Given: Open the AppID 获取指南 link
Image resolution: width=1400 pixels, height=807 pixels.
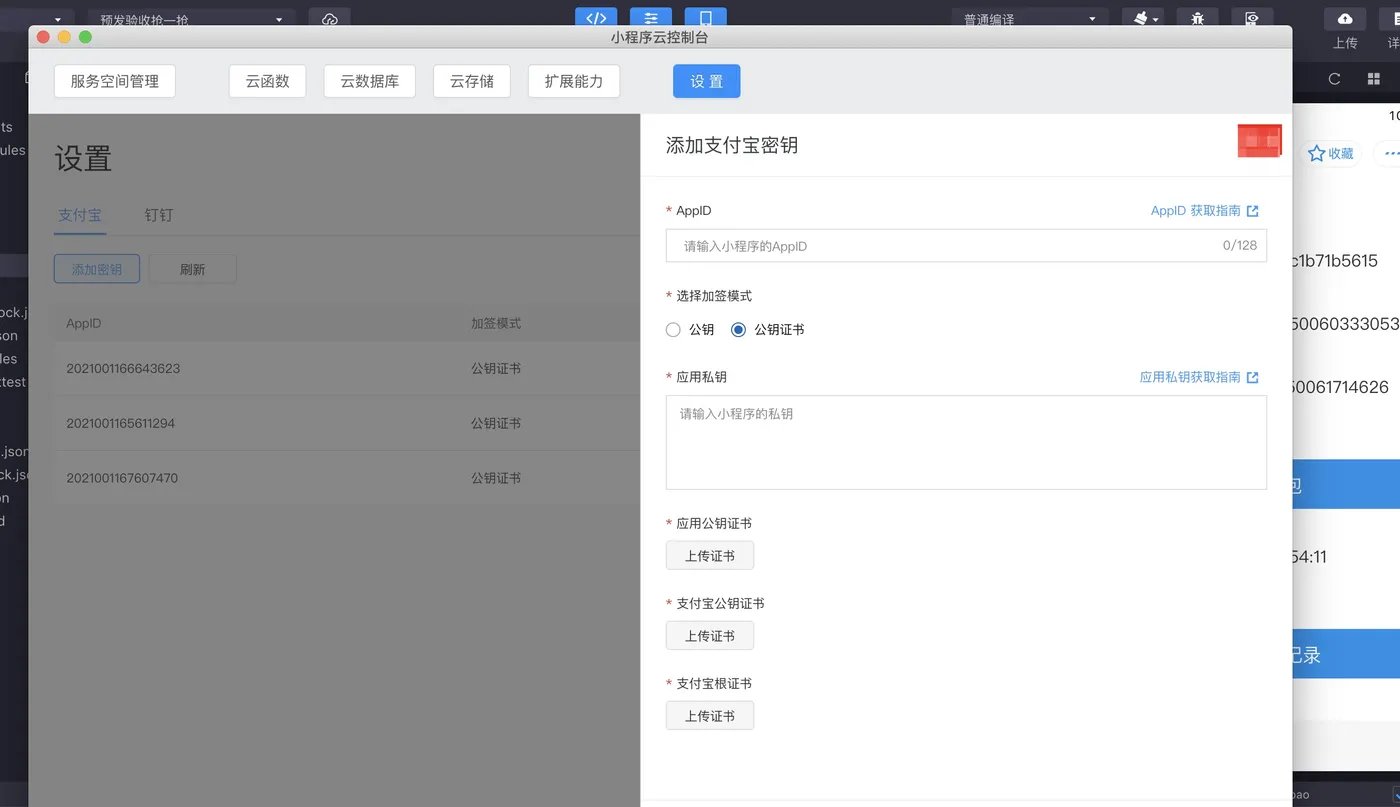Looking at the screenshot, I should tap(1195, 211).
